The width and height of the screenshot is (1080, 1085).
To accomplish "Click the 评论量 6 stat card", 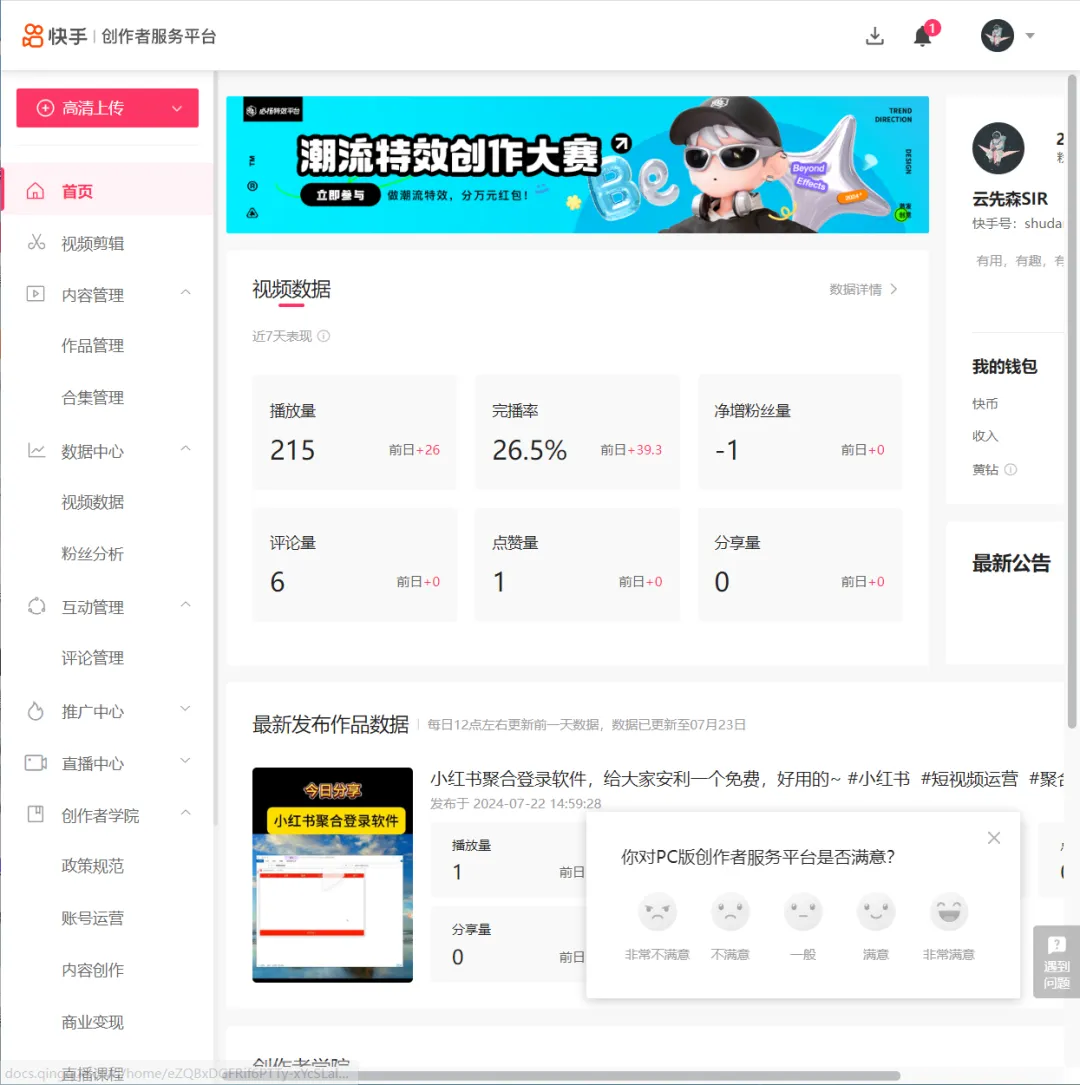I will coord(354,565).
